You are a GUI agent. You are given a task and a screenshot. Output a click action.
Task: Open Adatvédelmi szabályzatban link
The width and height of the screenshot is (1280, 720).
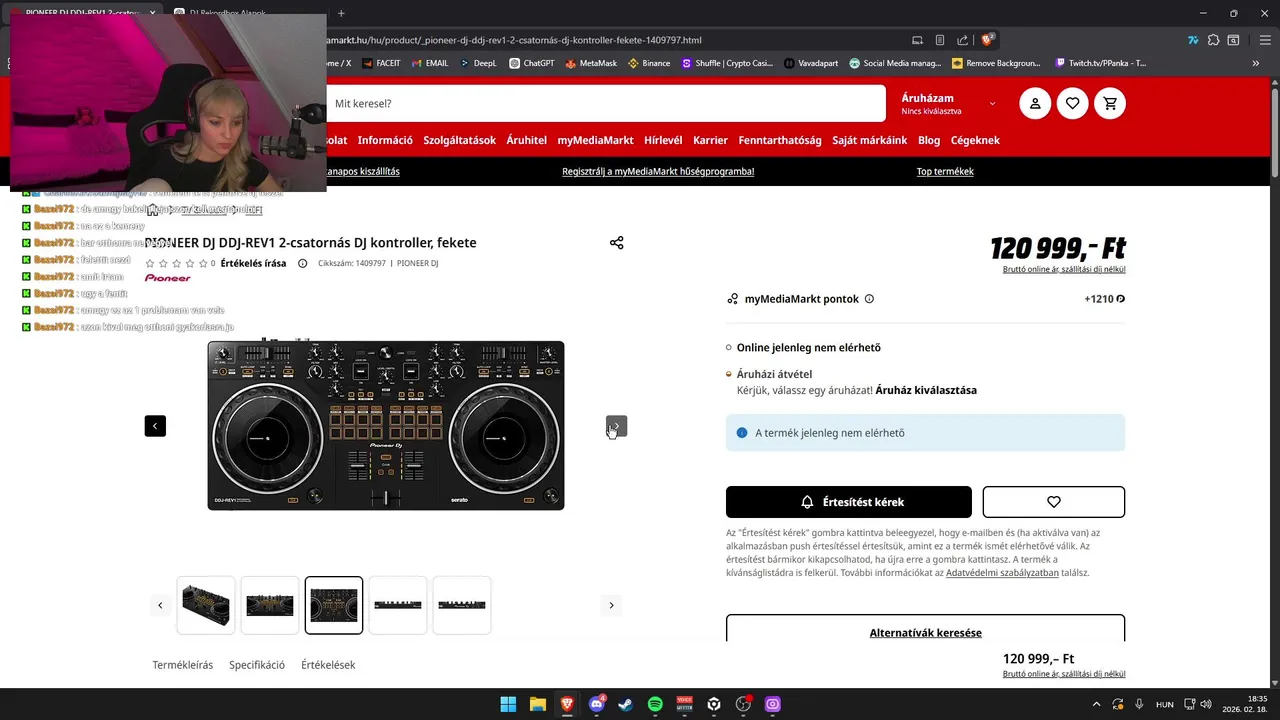coord(1002,573)
